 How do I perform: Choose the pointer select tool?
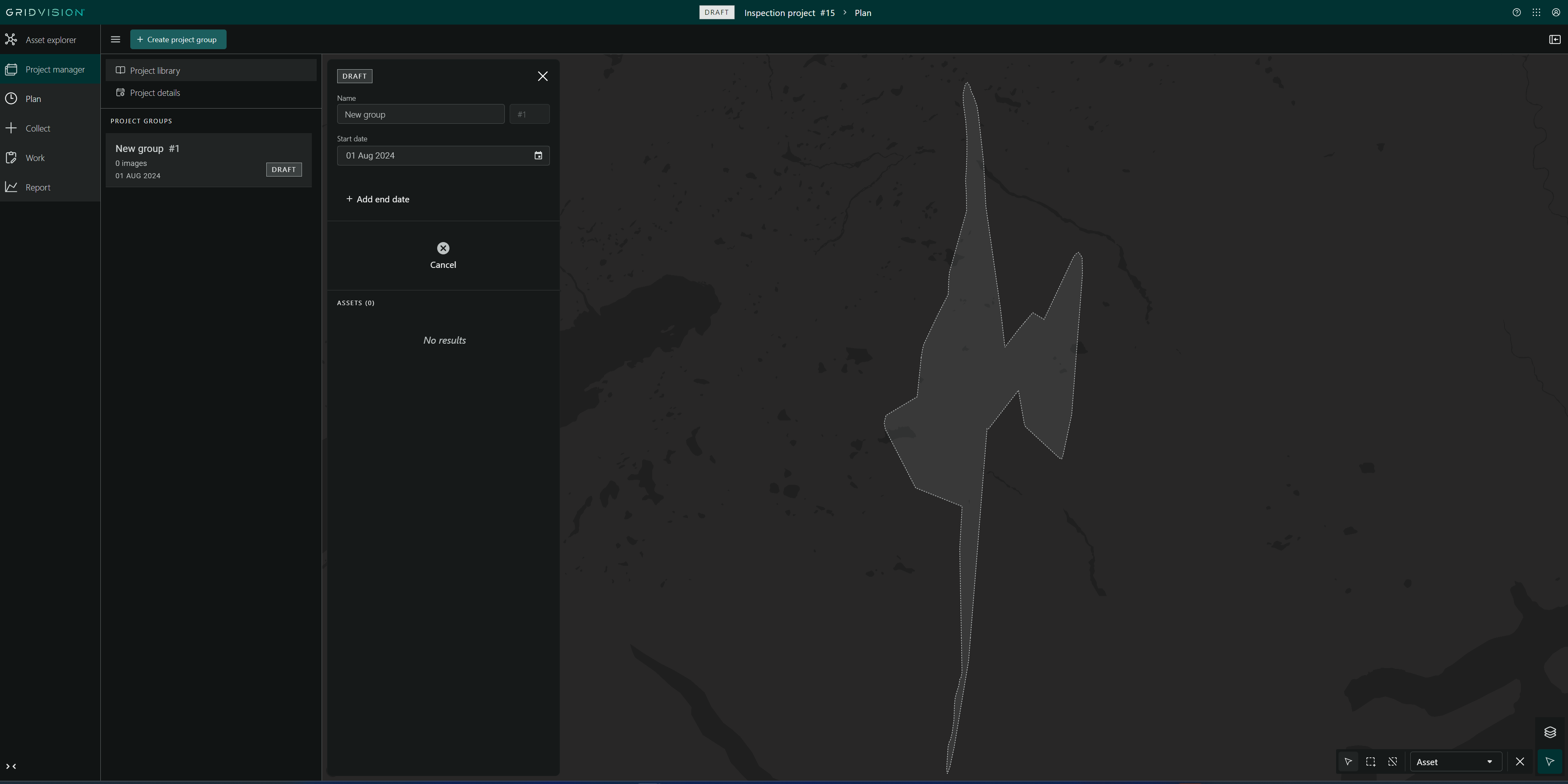[1348, 762]
